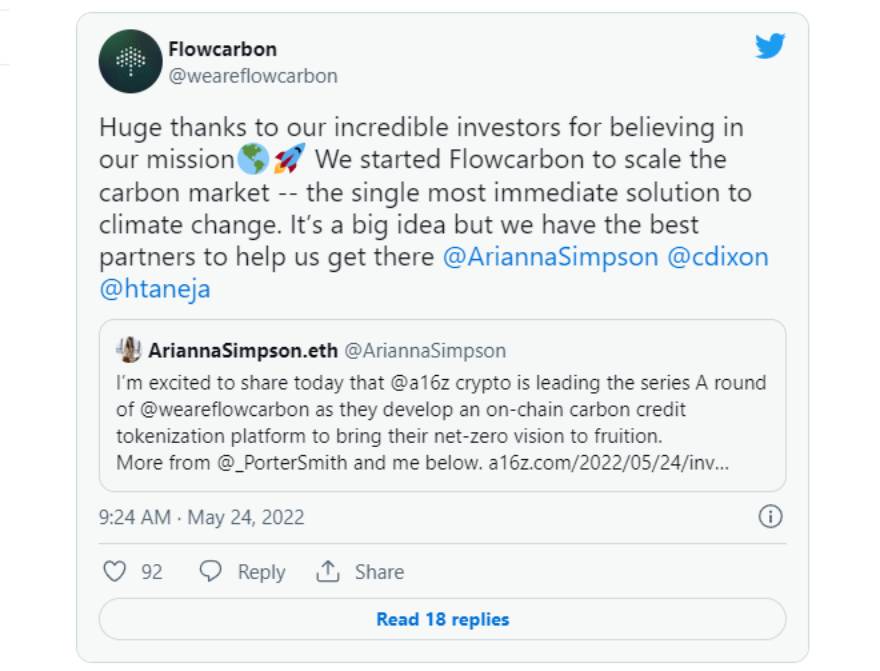Open the grey @AriannaSimpson handle in quote
Image resolution: width=880 pixels, height=671 pixels.
coord(425,351)
